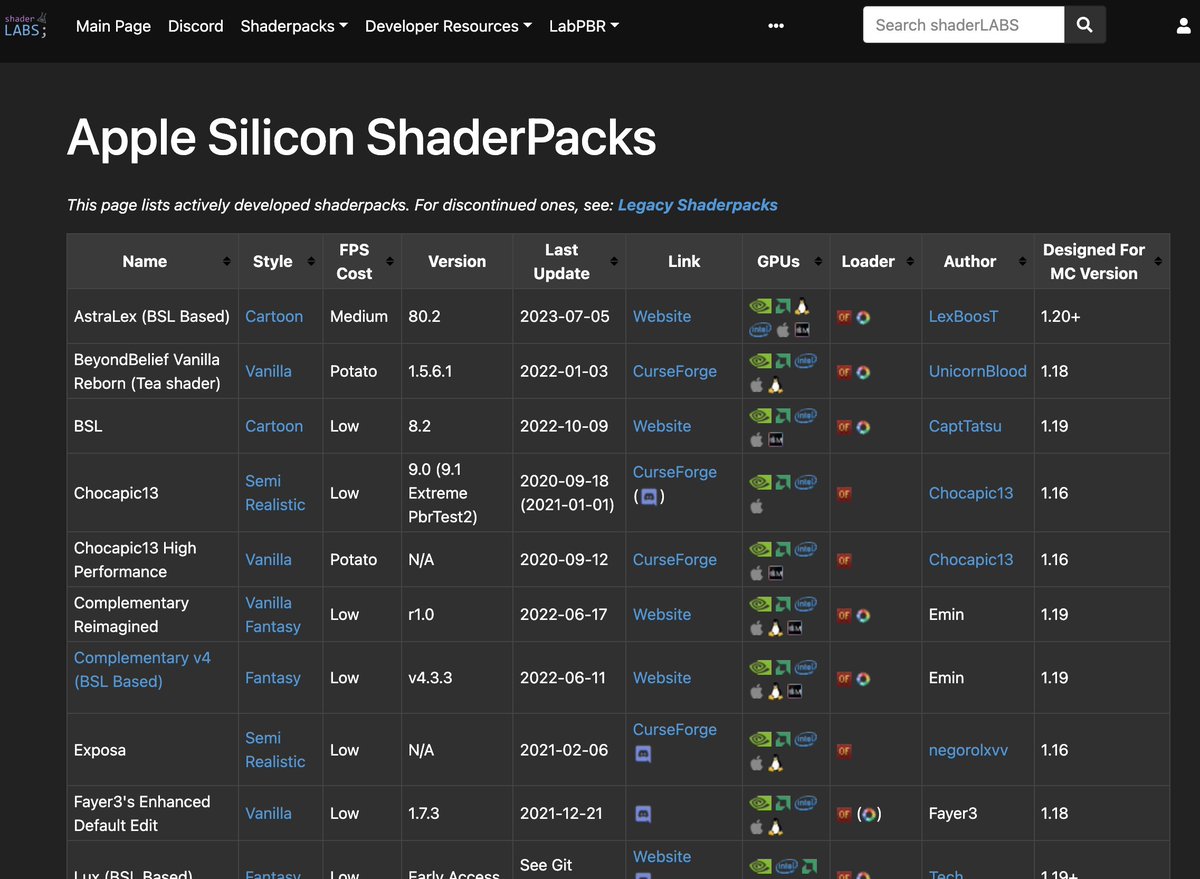Sort table by Loader column arrows
This screenshot has height=879, width=1200.
click(x=910, y=261)
